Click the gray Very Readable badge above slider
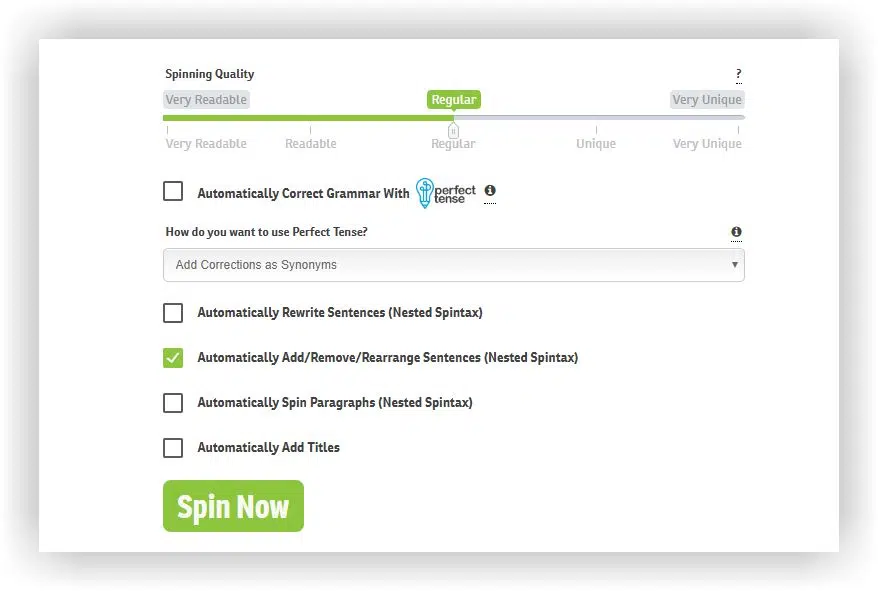This screenshot has width=878, height=591. coord(206,100)
